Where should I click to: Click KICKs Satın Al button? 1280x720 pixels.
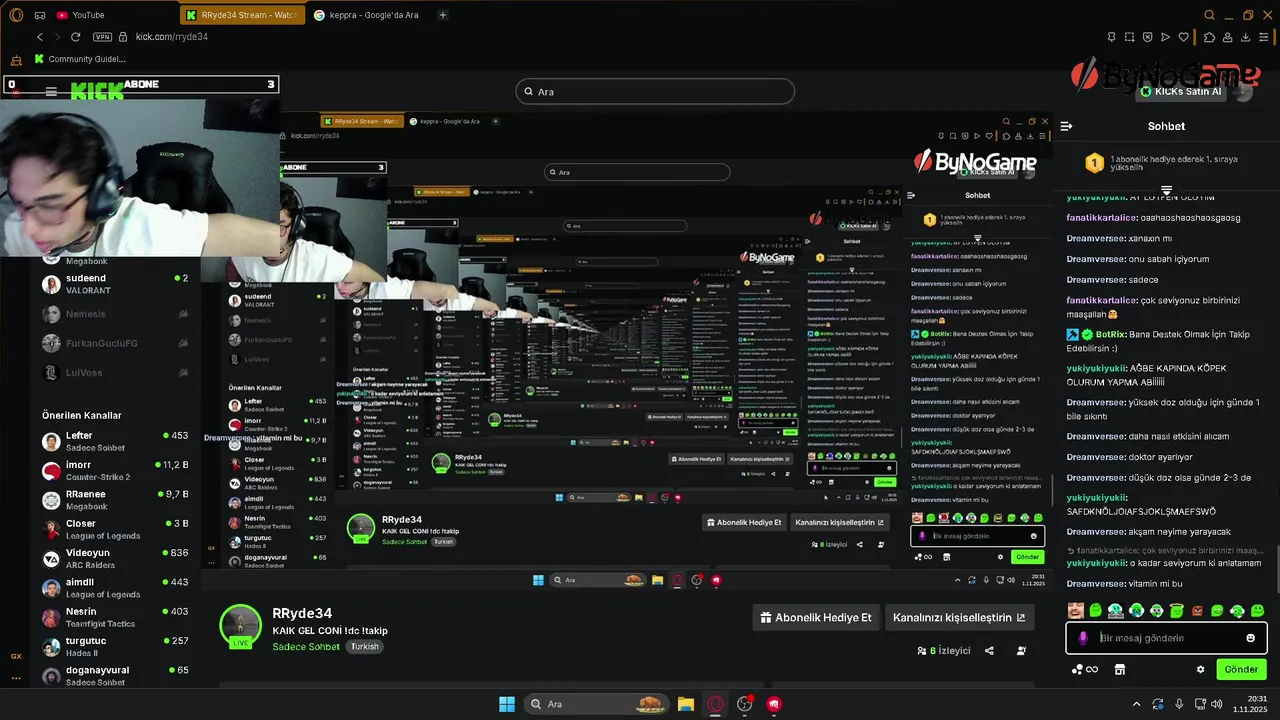coord(1181,91)
